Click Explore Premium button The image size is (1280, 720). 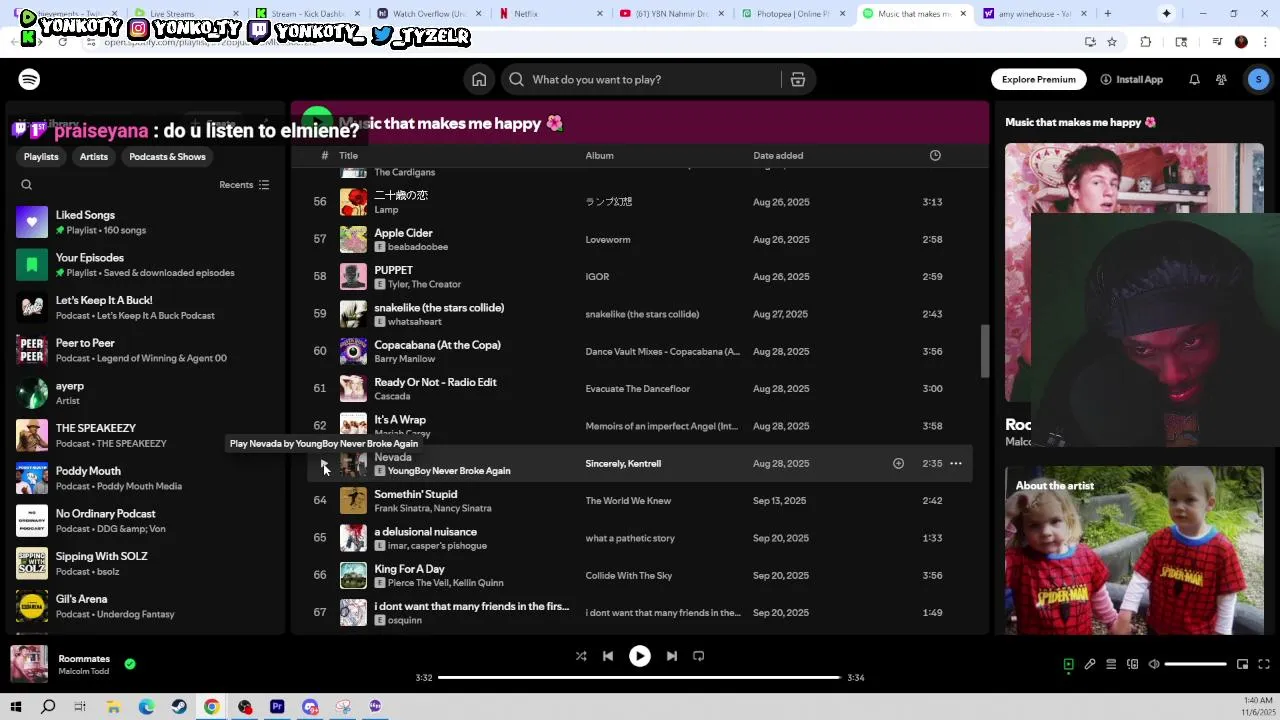1039,79
